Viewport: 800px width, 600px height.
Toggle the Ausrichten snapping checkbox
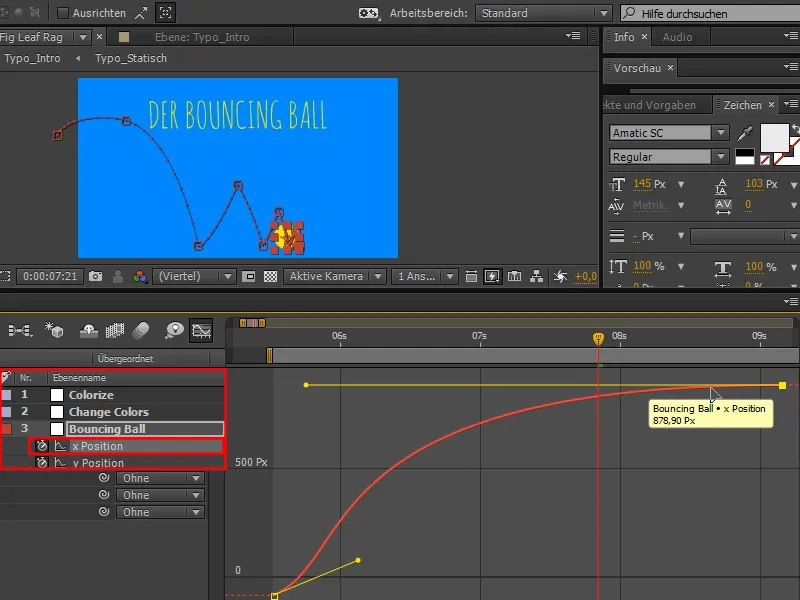coord(63,13)
